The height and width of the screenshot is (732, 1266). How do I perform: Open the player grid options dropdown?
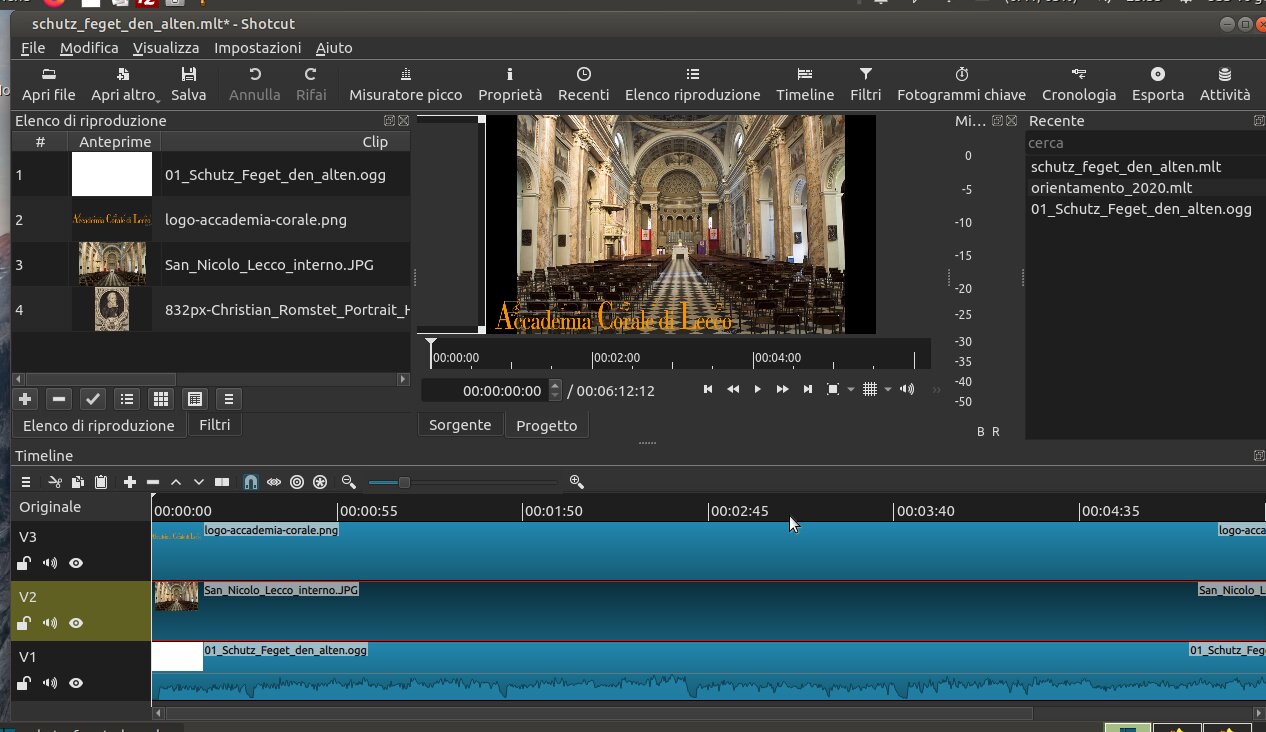pyautogui.click(x=887, y=390)
